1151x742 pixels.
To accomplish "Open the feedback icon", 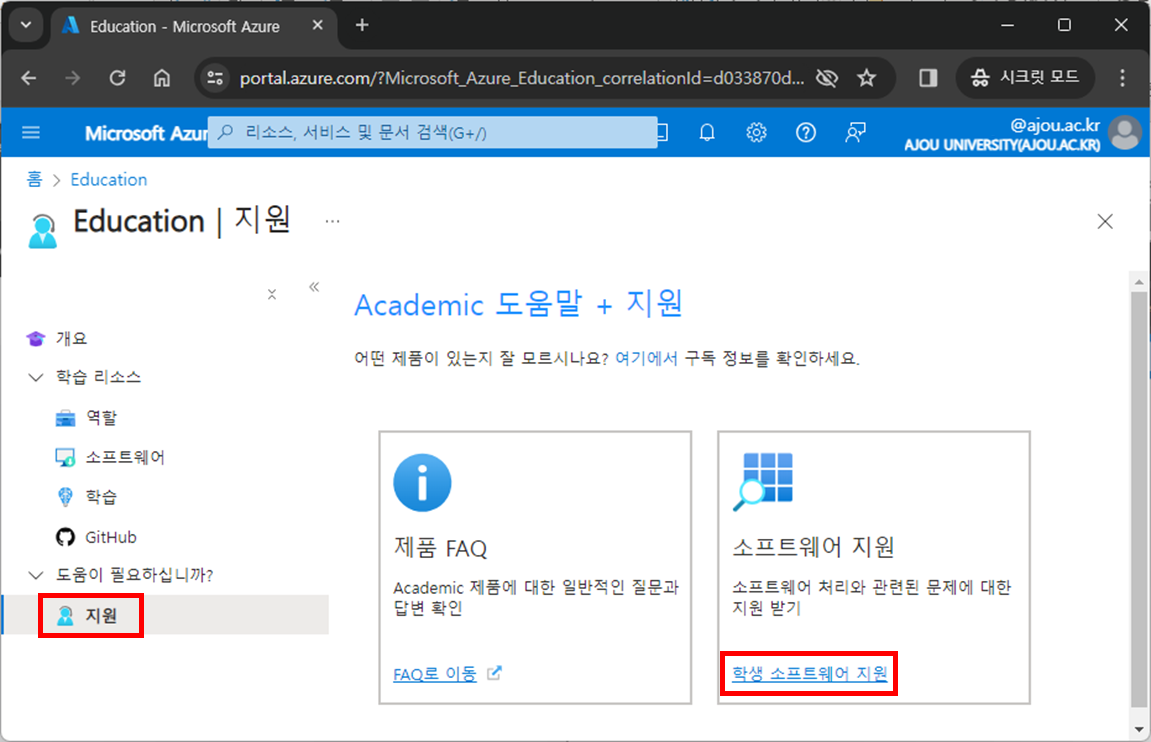I will [x=855, y=133].
